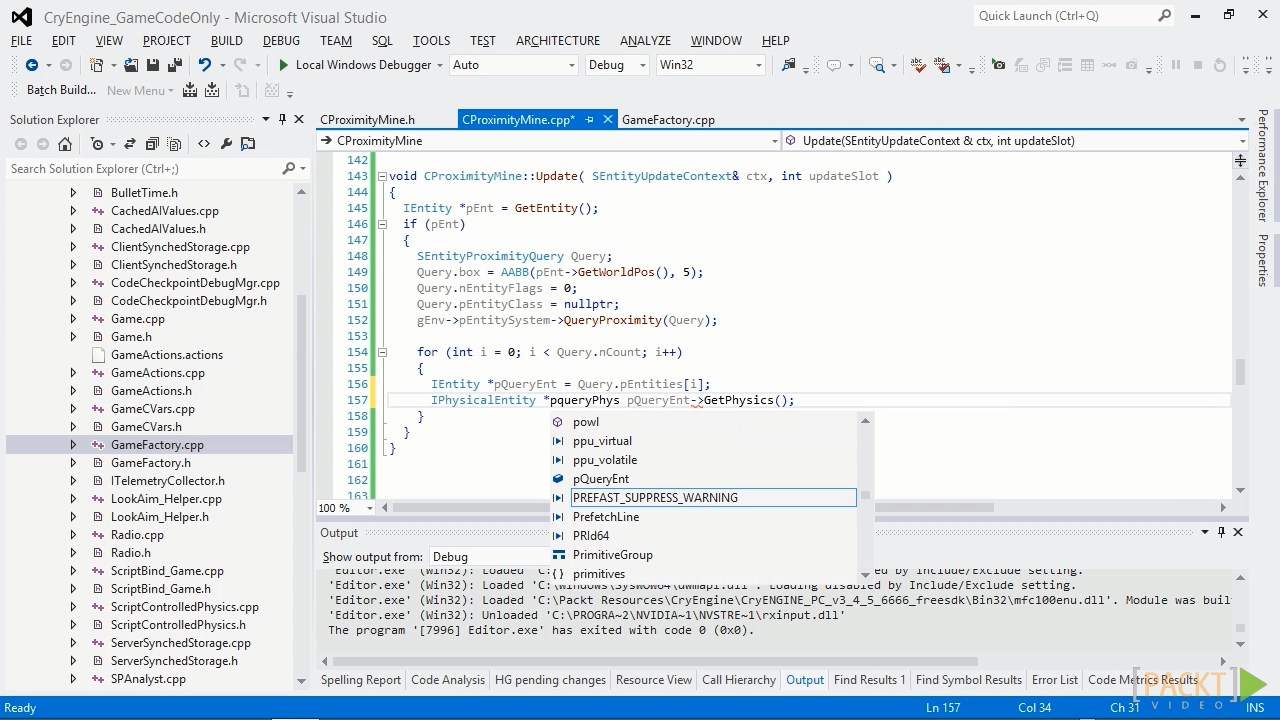Viewport: 1280px width, 720px height.
Task: Switch to the CProximityMine.h tab
Action: 367,120
